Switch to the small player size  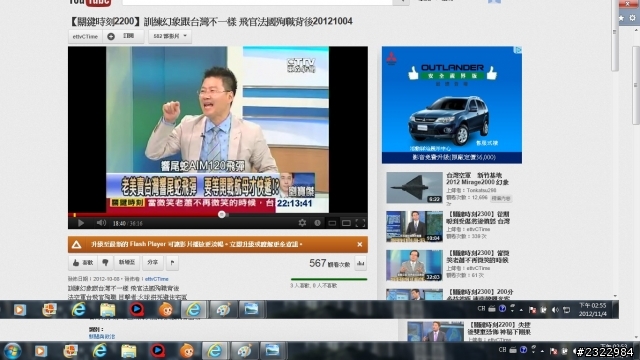[x=332, y=223]
